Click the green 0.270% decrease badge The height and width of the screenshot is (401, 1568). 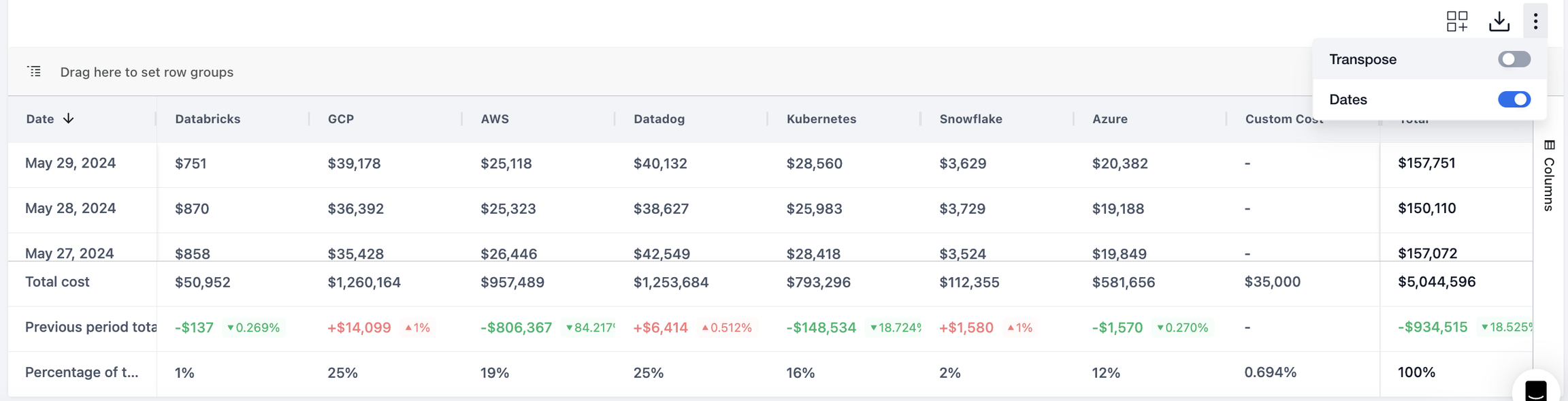[x=1183, y=327]
